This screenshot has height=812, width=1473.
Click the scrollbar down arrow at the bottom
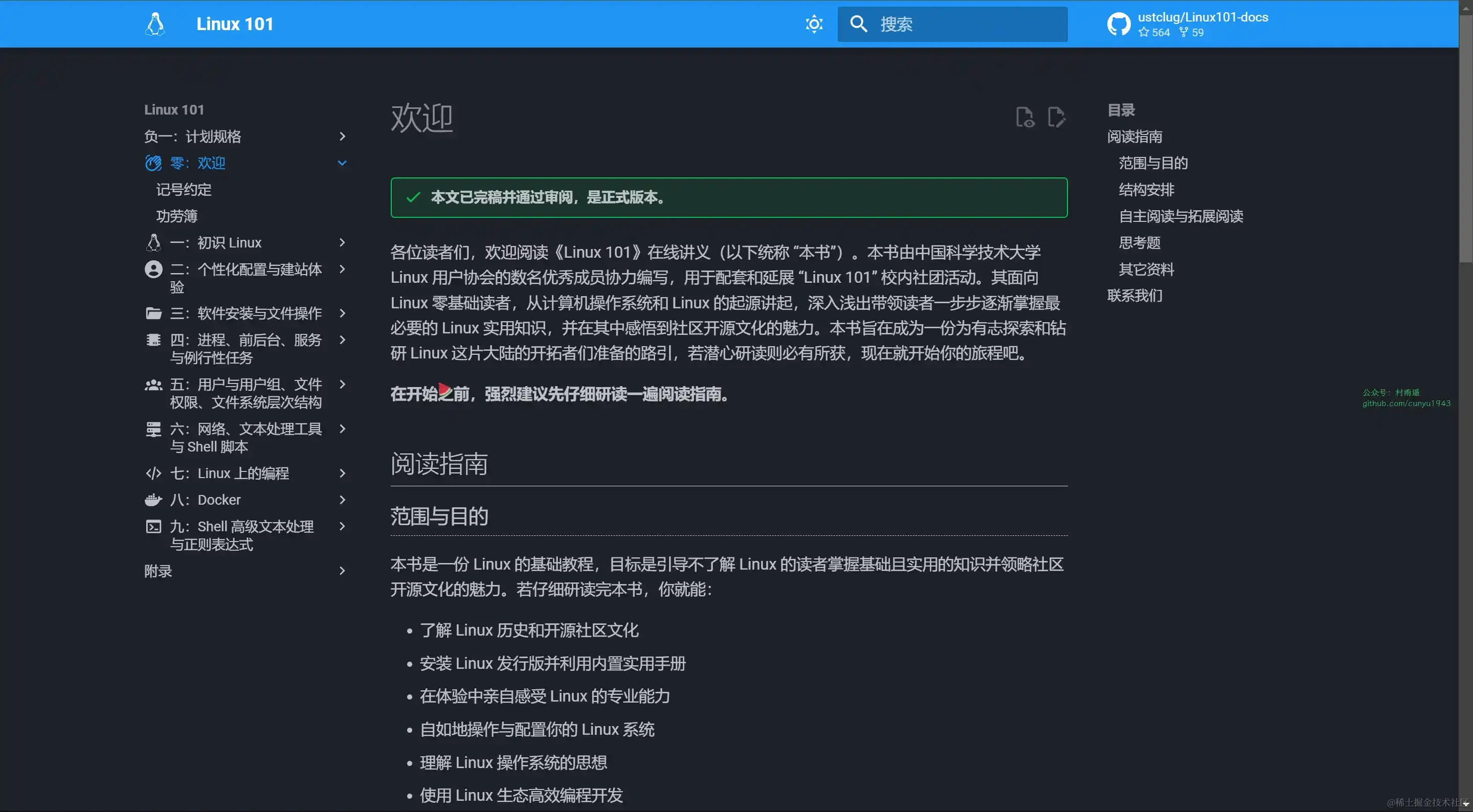1465,803
